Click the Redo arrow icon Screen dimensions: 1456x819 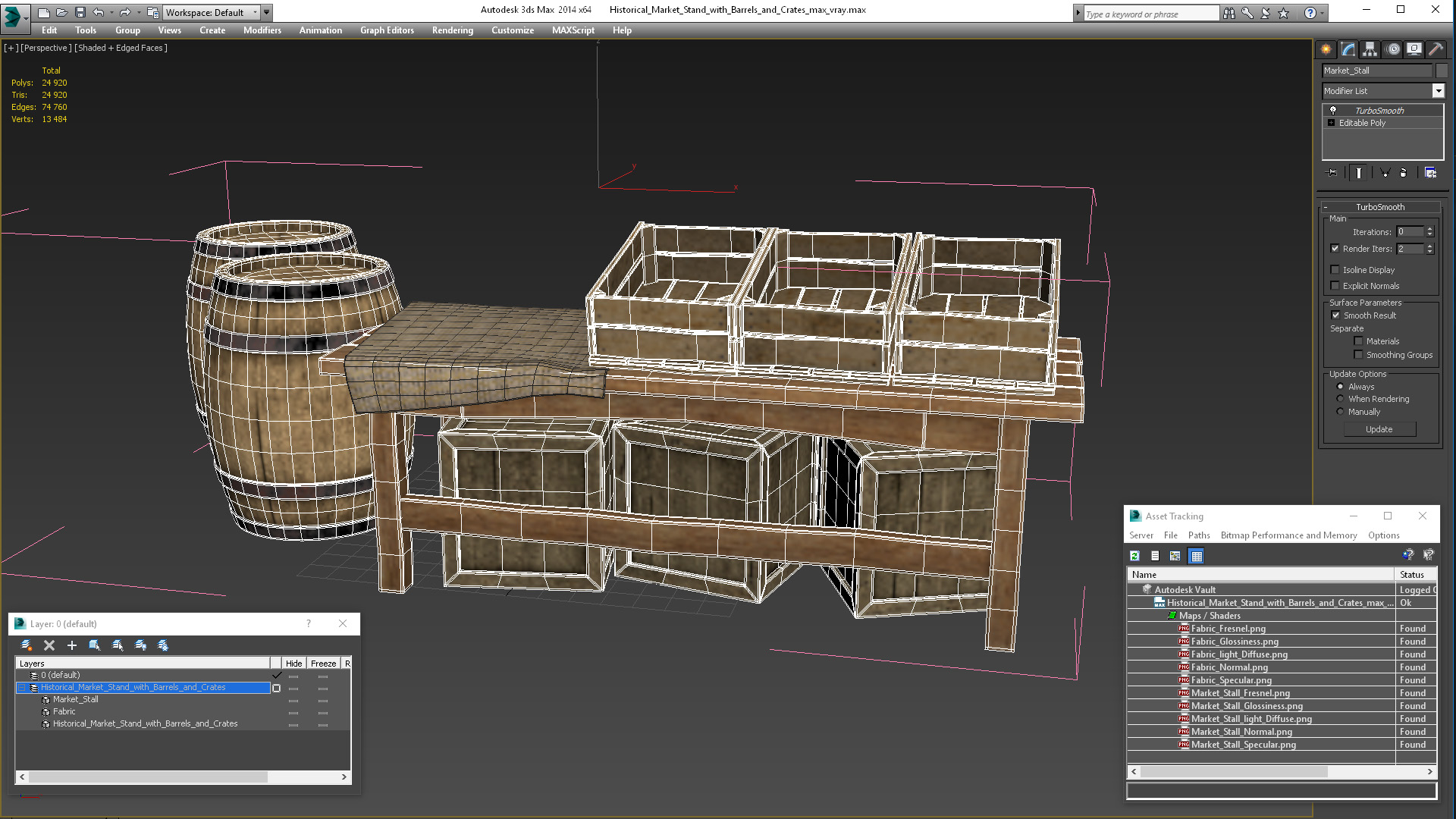[x=125, y=12]
